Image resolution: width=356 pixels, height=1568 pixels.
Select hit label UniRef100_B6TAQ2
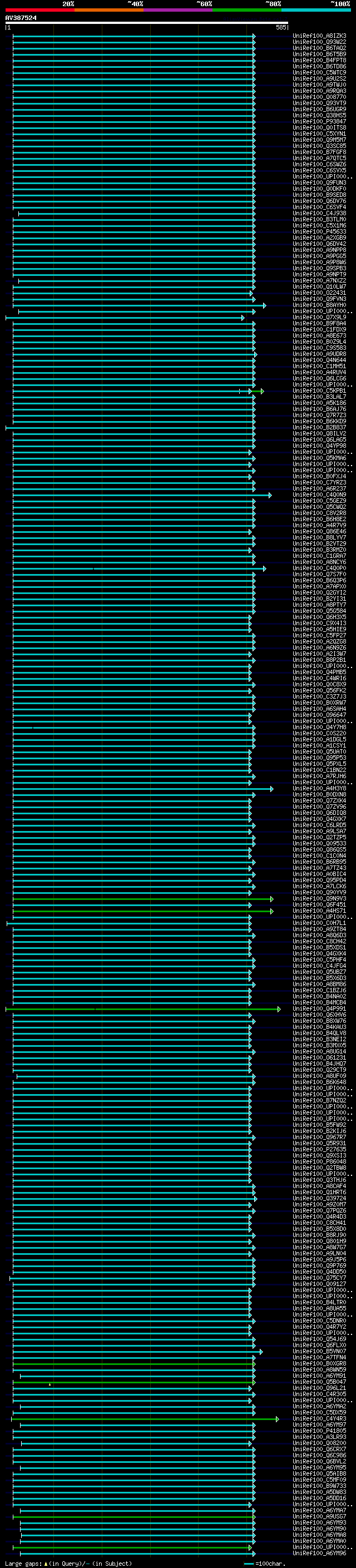point(319,49)
